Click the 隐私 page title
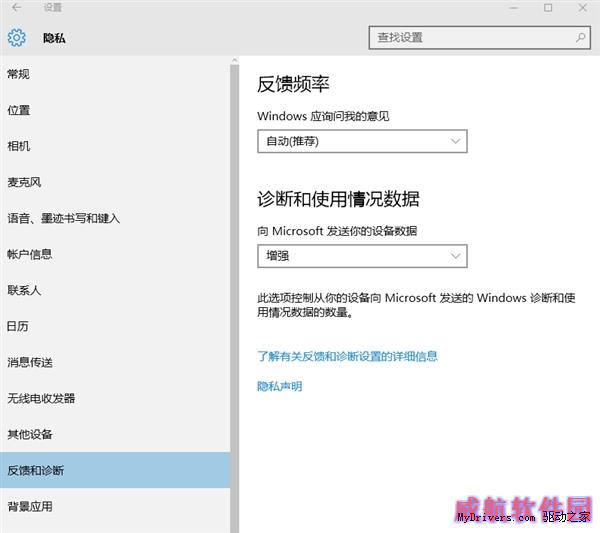Viewport: 600px width, 533px height. (54, 38)
